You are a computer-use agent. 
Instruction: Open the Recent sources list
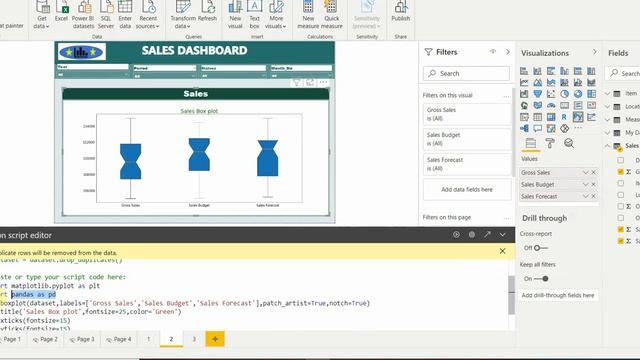[x=148, y=15]
